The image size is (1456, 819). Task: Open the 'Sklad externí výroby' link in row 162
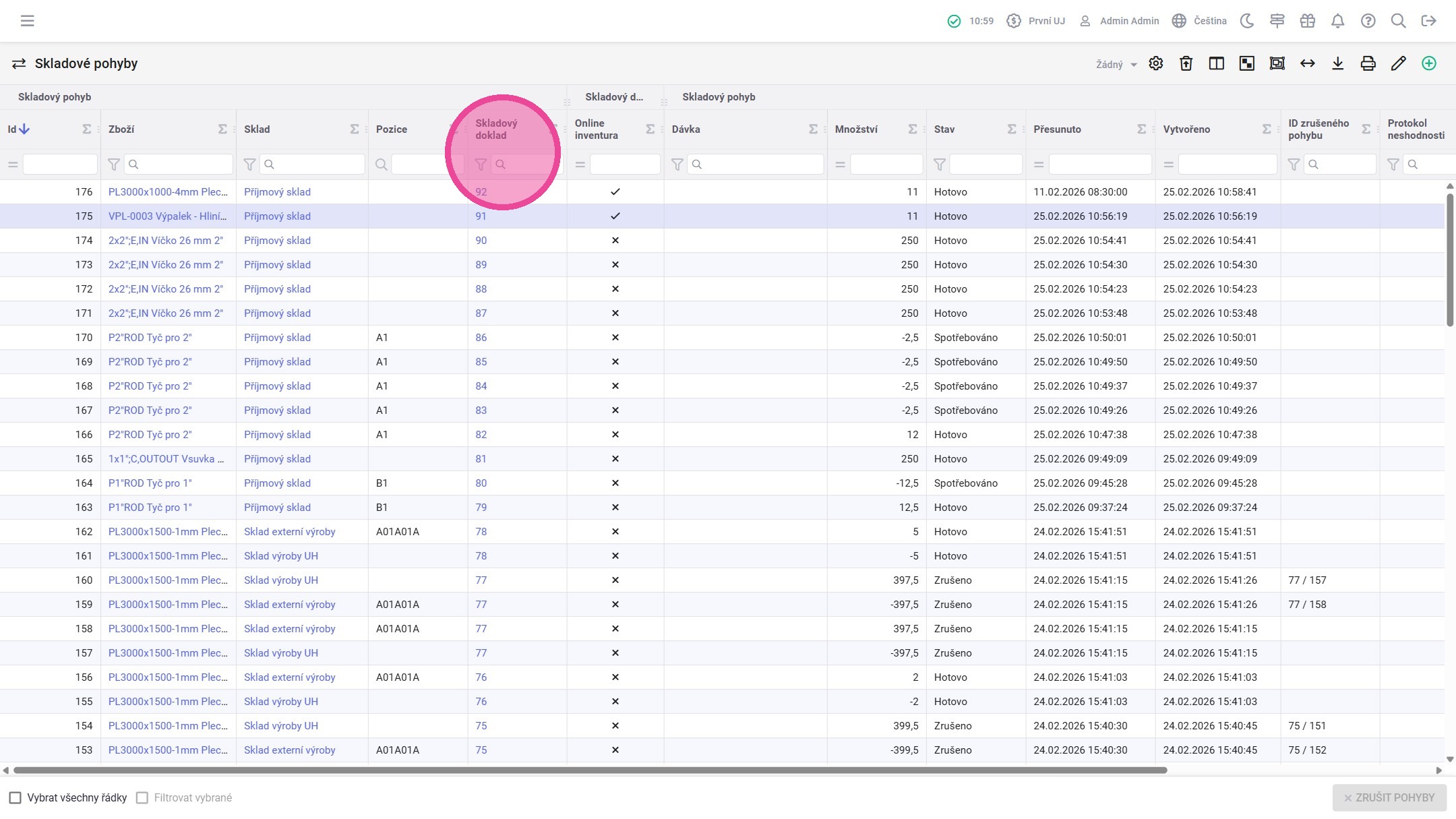(x=290, y=532)
